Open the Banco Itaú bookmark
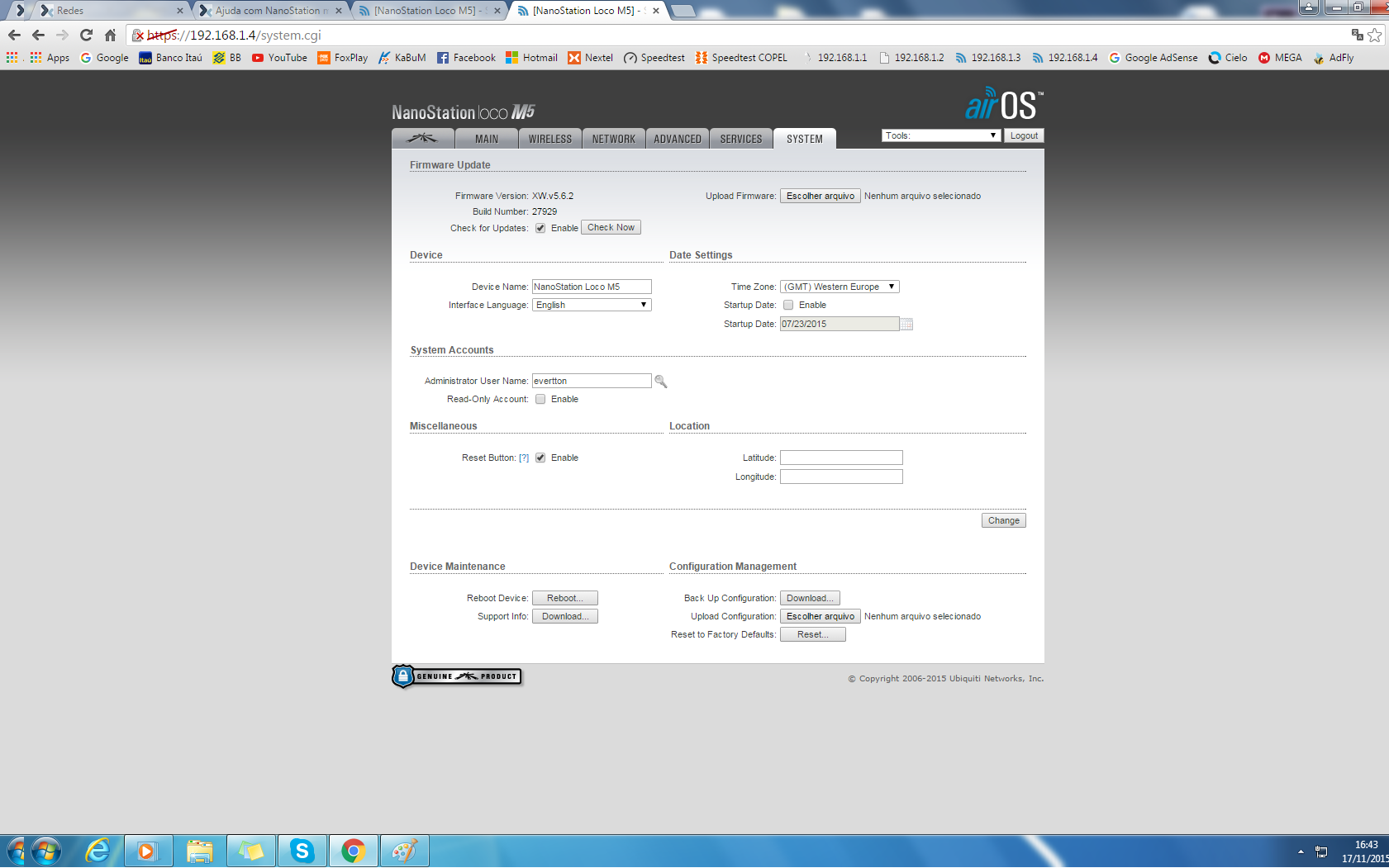Screen dimensions: 1389x868 (170, 58)
